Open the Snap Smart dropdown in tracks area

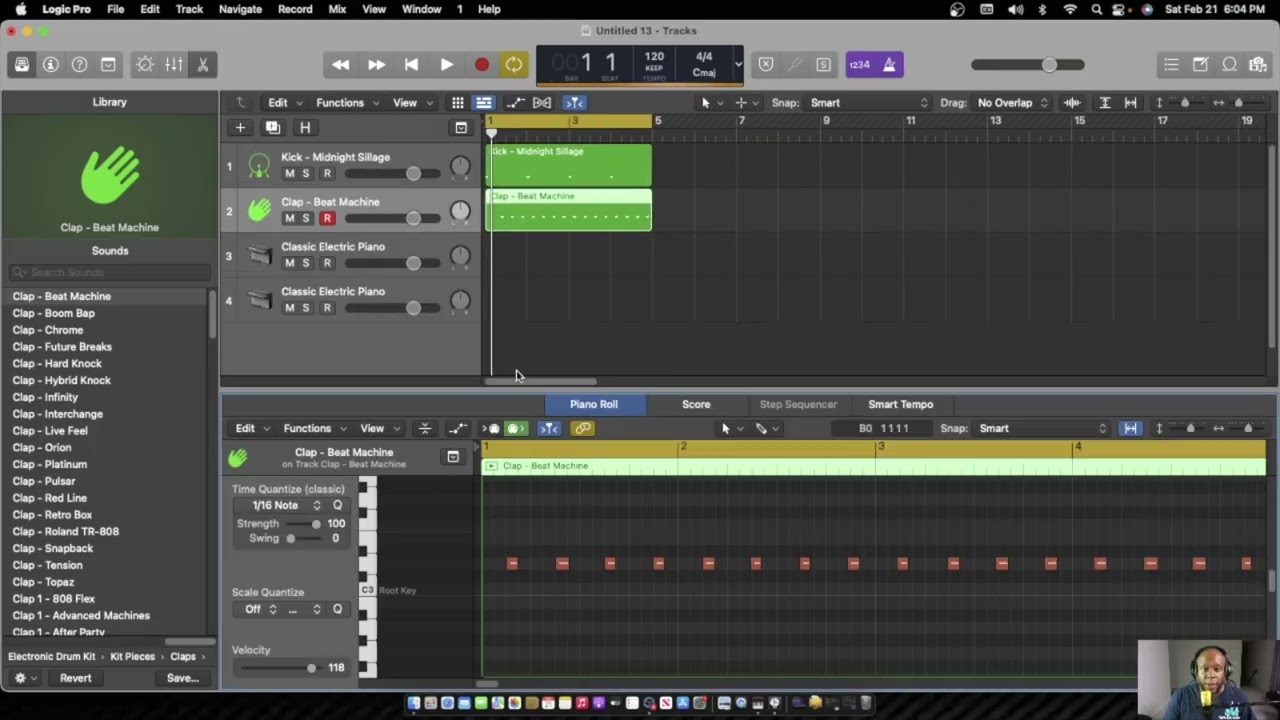[868, 103]
